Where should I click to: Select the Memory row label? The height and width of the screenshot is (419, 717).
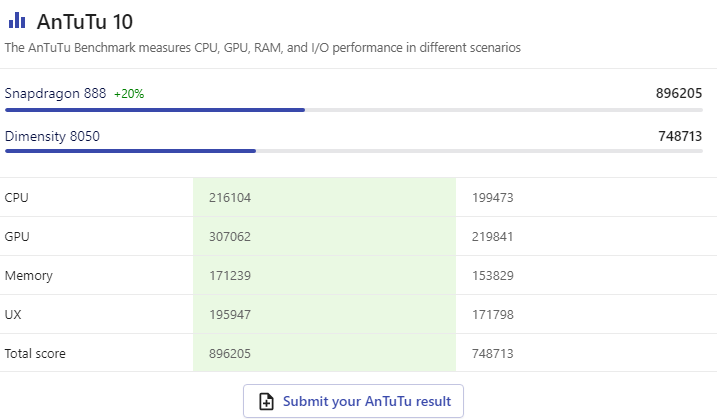tap(28, 275)
